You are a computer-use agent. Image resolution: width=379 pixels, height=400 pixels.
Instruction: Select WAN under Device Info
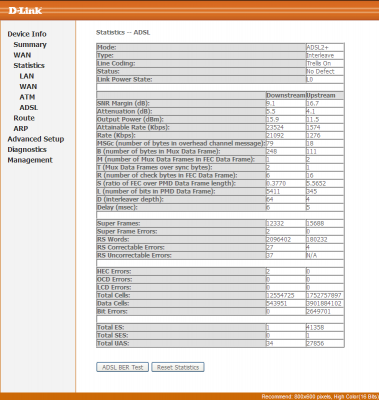point(22,55)
